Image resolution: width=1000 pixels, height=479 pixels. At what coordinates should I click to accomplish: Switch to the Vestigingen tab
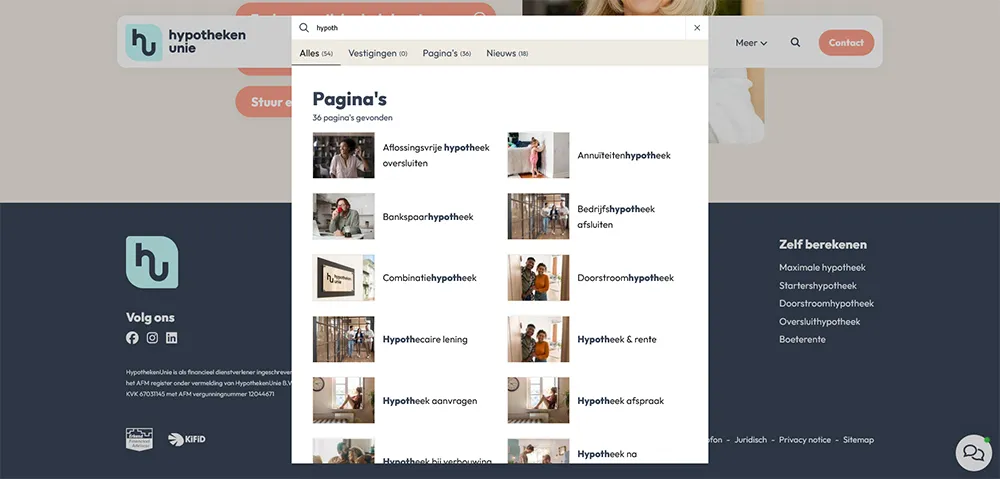tap(377, 53)
